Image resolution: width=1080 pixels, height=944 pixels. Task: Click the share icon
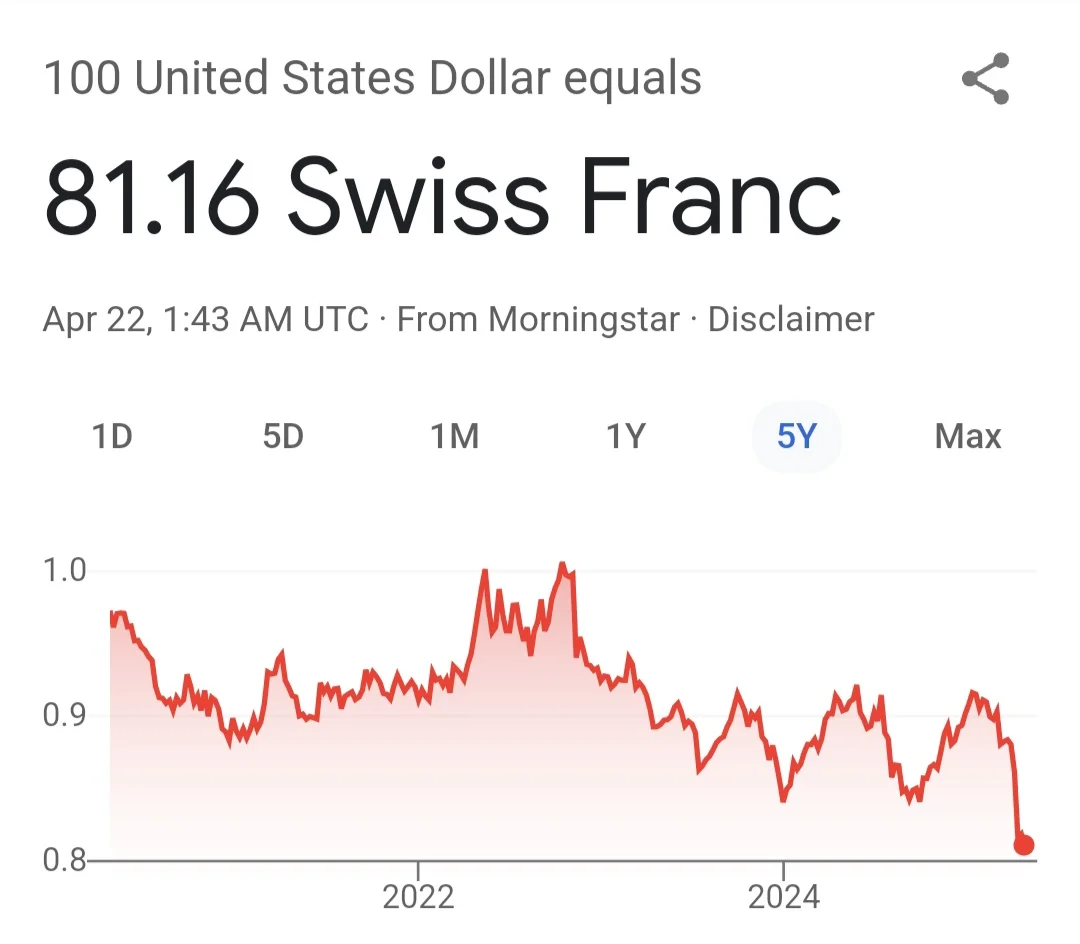[x=985, y=80]
